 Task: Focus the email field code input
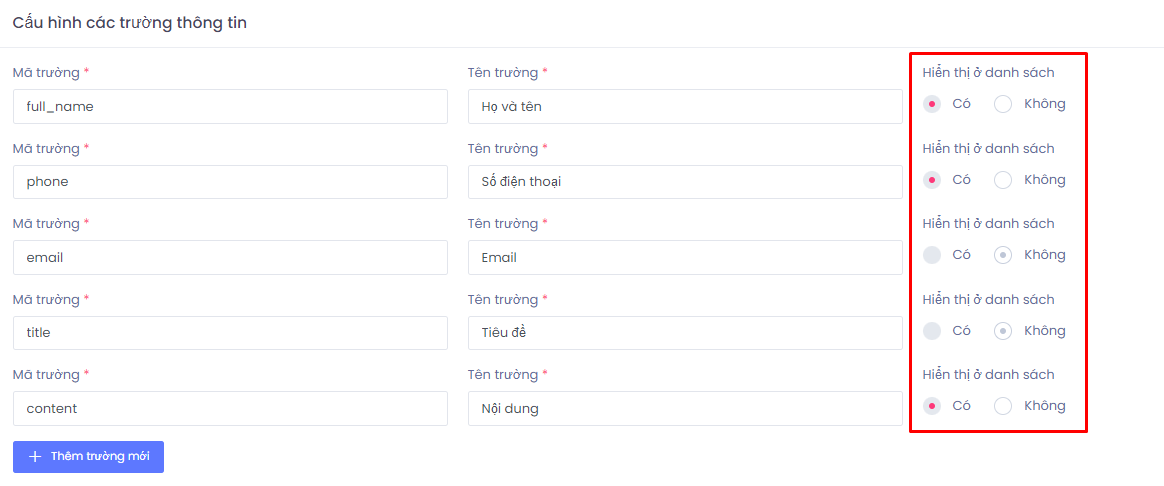tap(230, 257)
